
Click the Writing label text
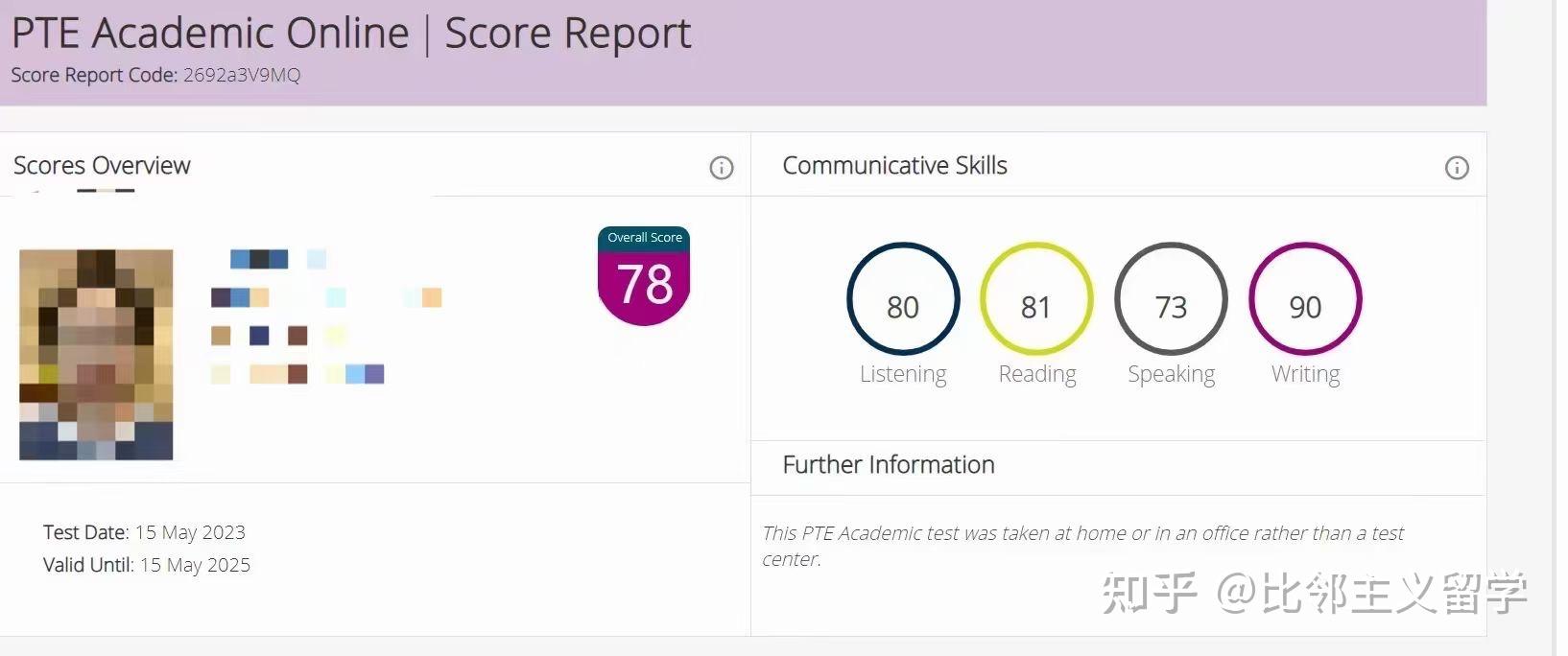pos(1305,374)
